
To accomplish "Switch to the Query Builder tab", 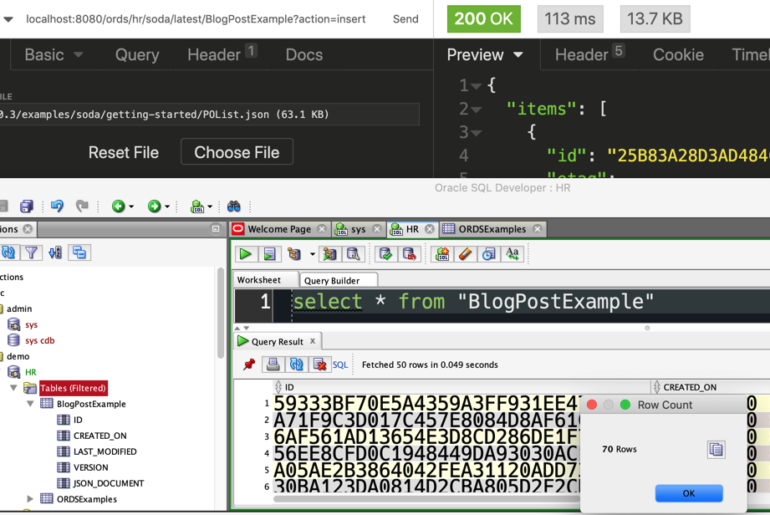I will 339,281.
